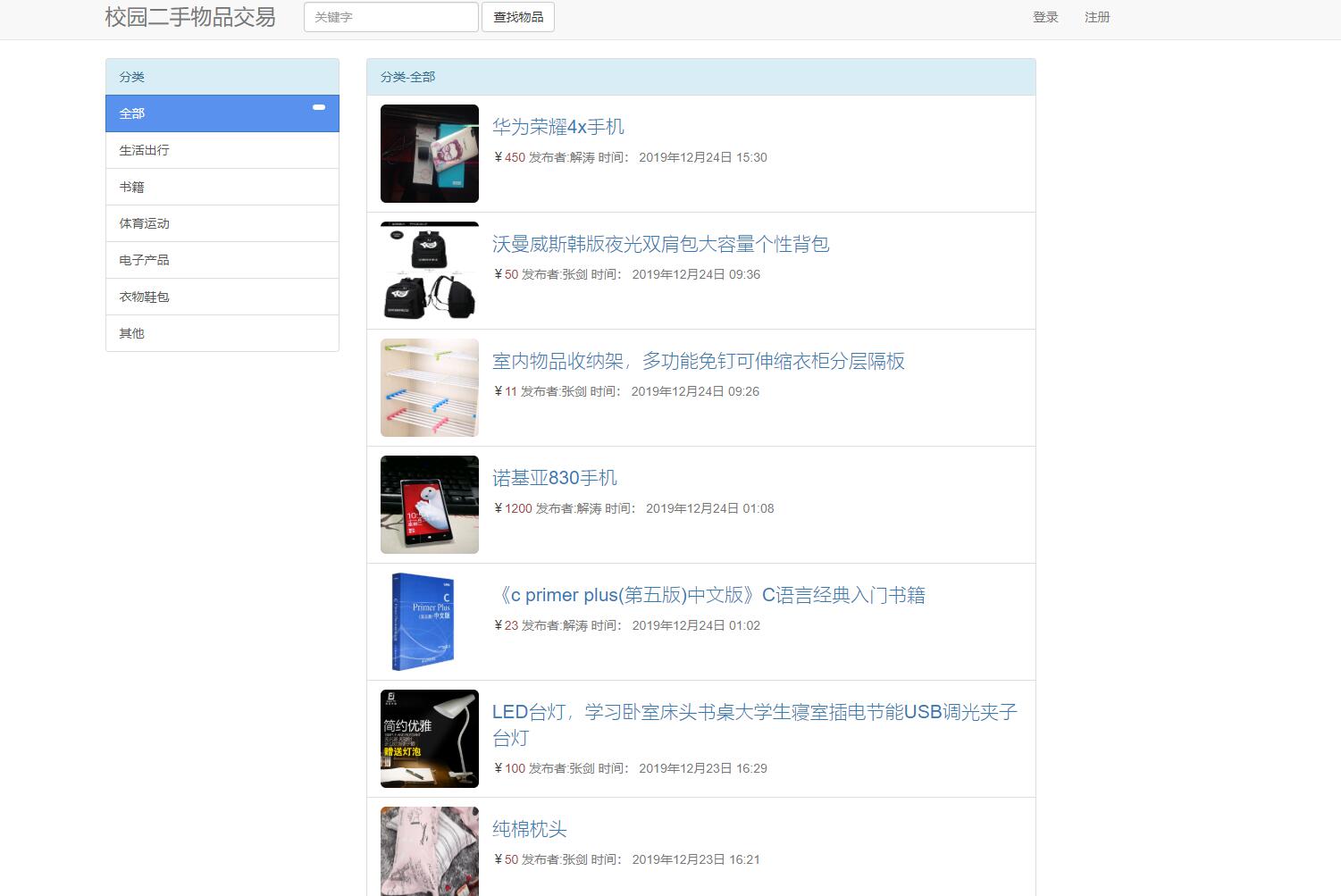The height and width of the screenshot is (896, 1341).
Task: Open the 诺基亚830手机 listing
Action: pos(556,477)
